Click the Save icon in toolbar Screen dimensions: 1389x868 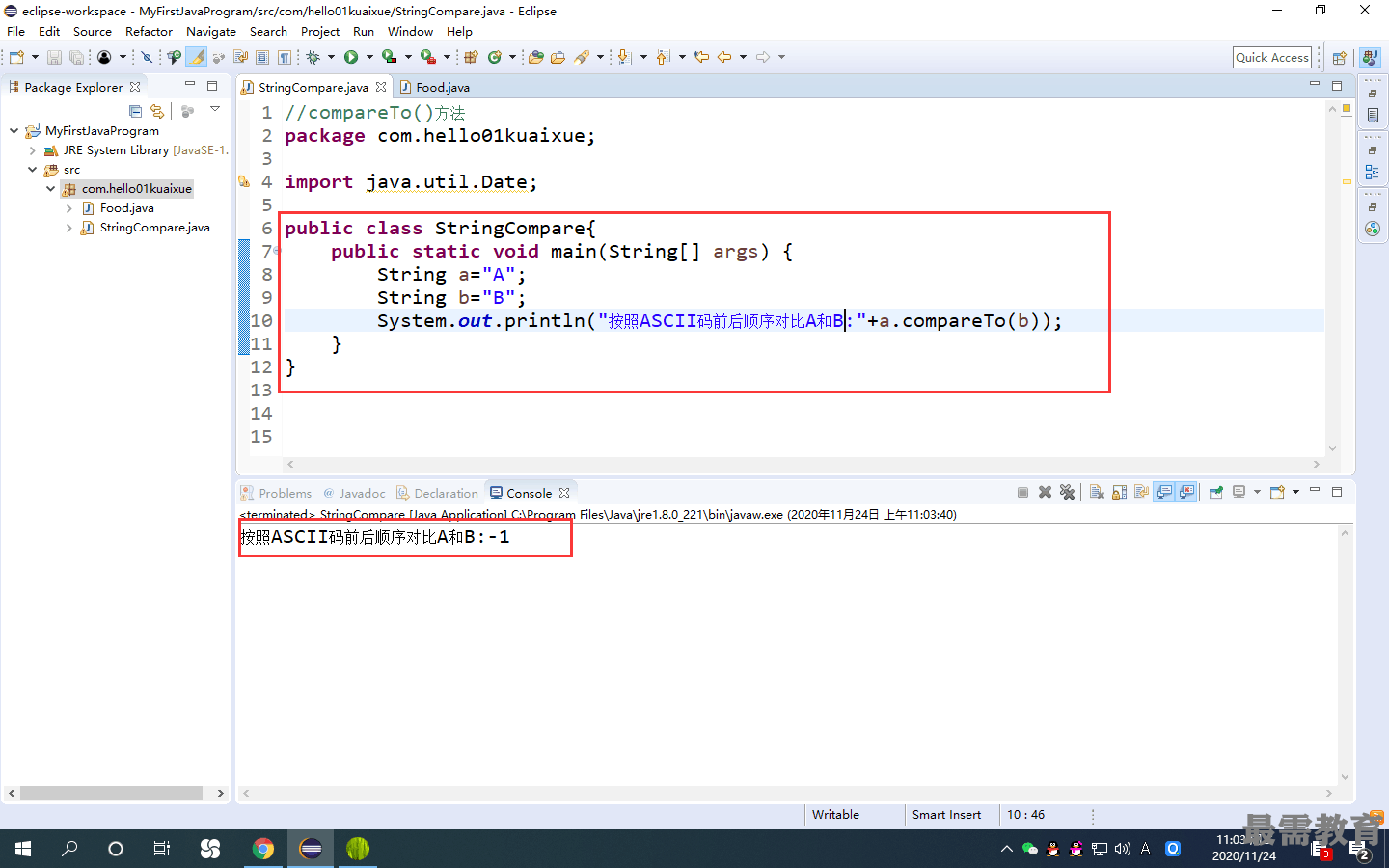tap(54, 57)
